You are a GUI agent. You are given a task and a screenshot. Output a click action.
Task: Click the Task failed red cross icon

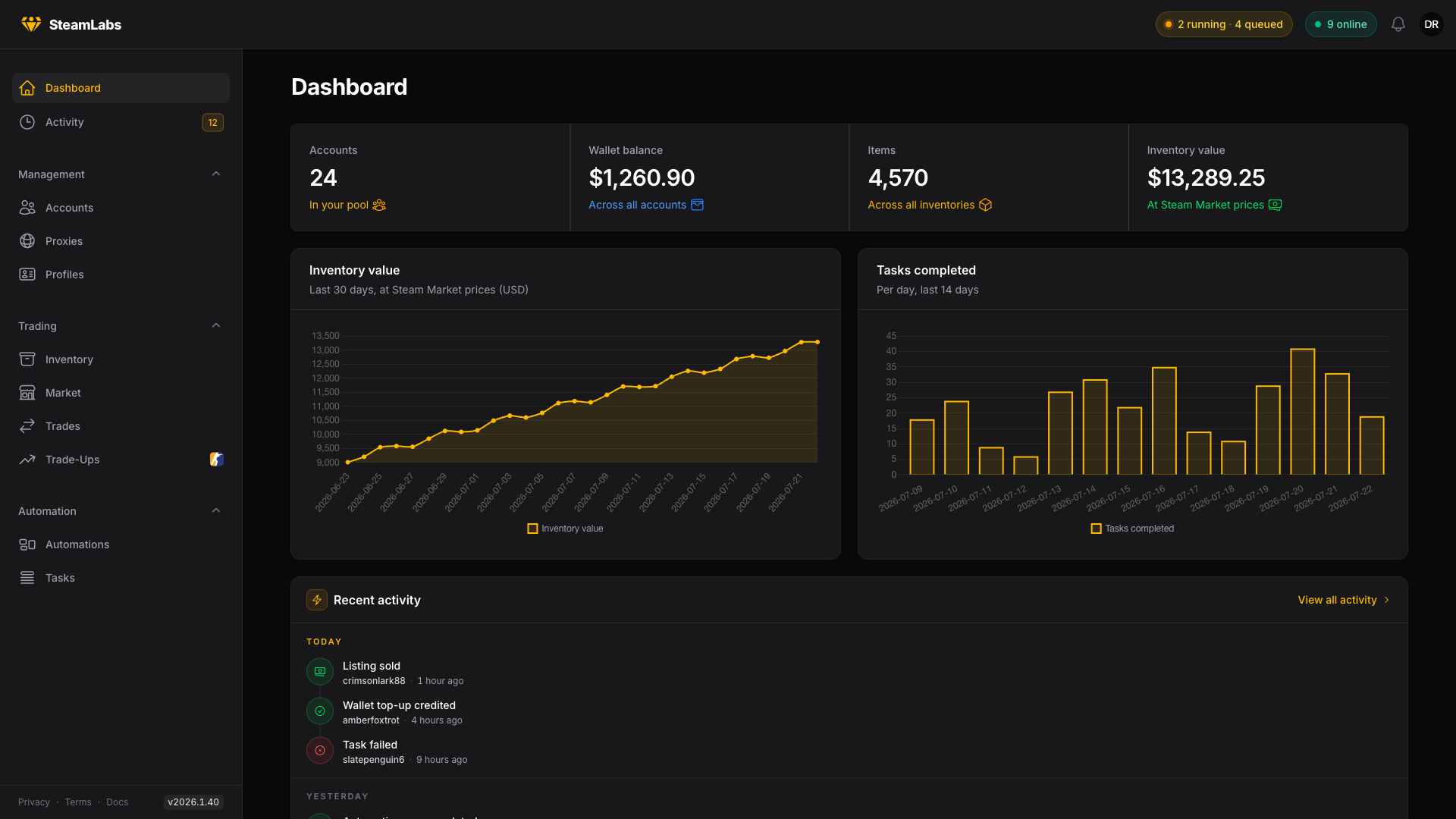tap(320, 751)
